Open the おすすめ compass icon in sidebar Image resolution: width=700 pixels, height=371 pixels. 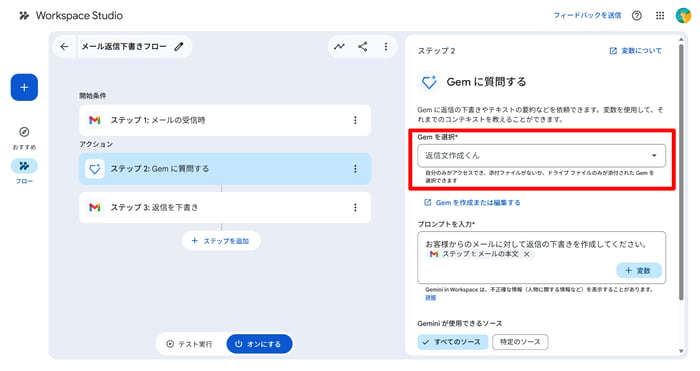click(24, 132)
